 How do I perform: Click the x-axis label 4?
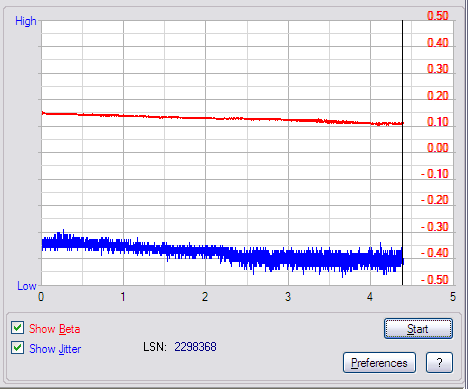pos(370,296)
